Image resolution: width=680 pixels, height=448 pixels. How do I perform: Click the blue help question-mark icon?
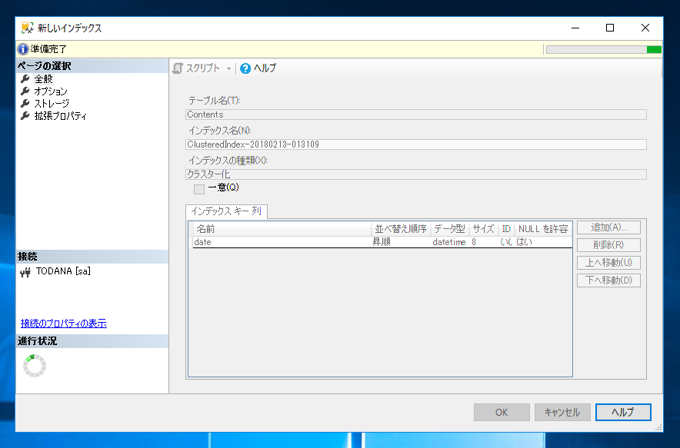pos(245,69)
